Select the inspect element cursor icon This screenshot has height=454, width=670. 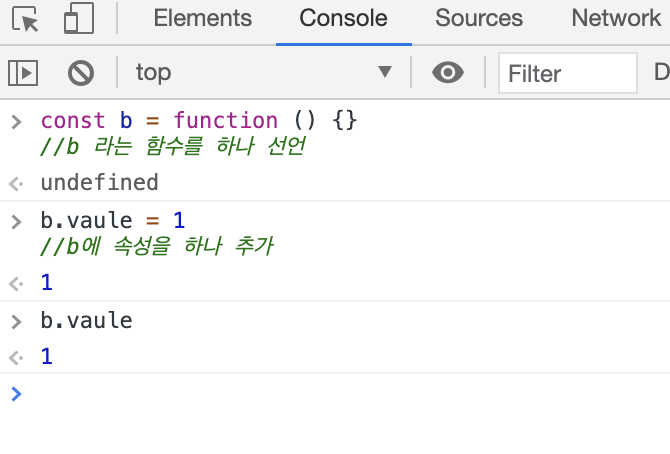(26, 19)
